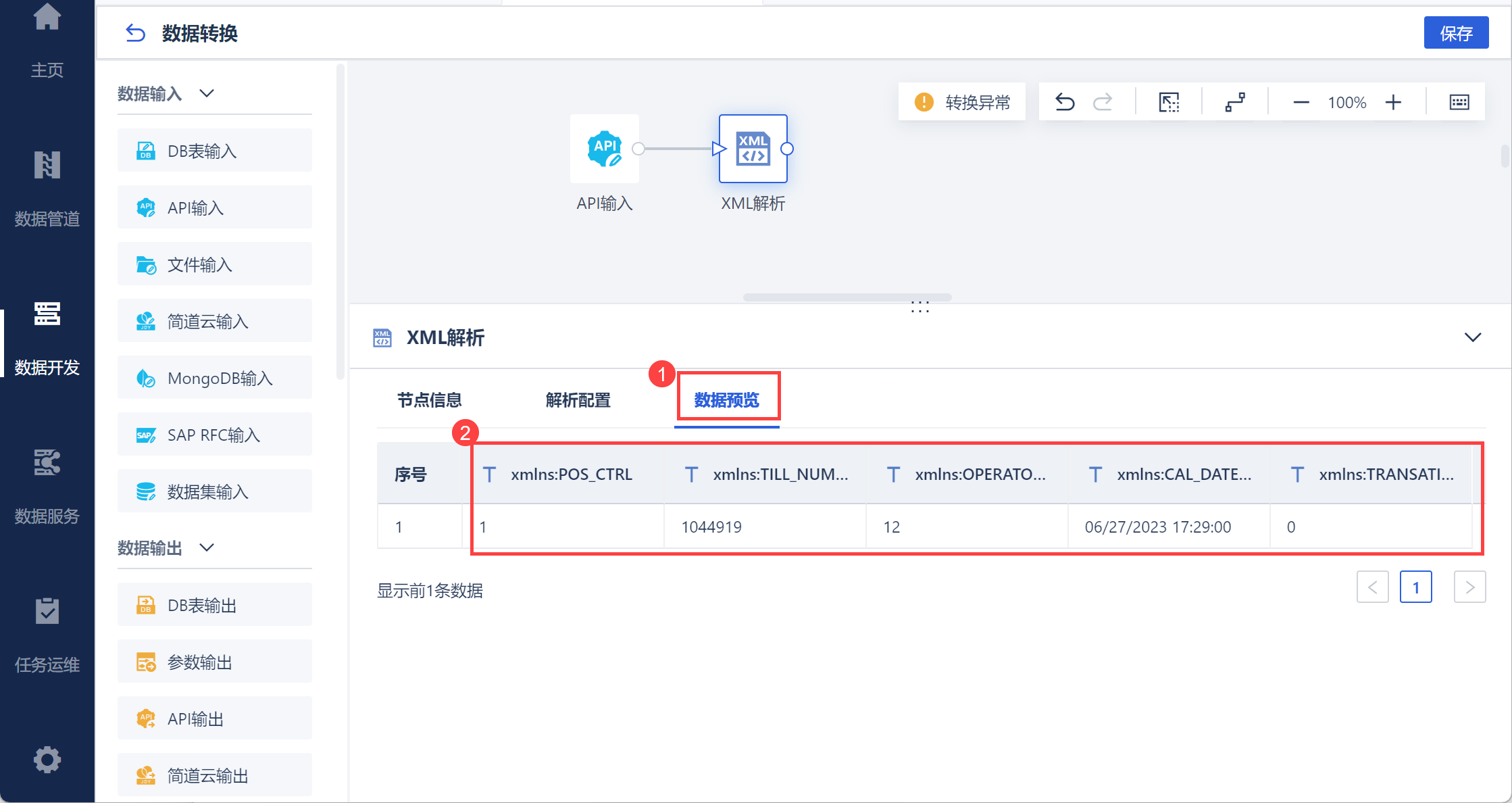Viewport: 1512px width, 803px height.
Task: Zoom in canvas with plus button
Action: click(x=1393, y=102)
